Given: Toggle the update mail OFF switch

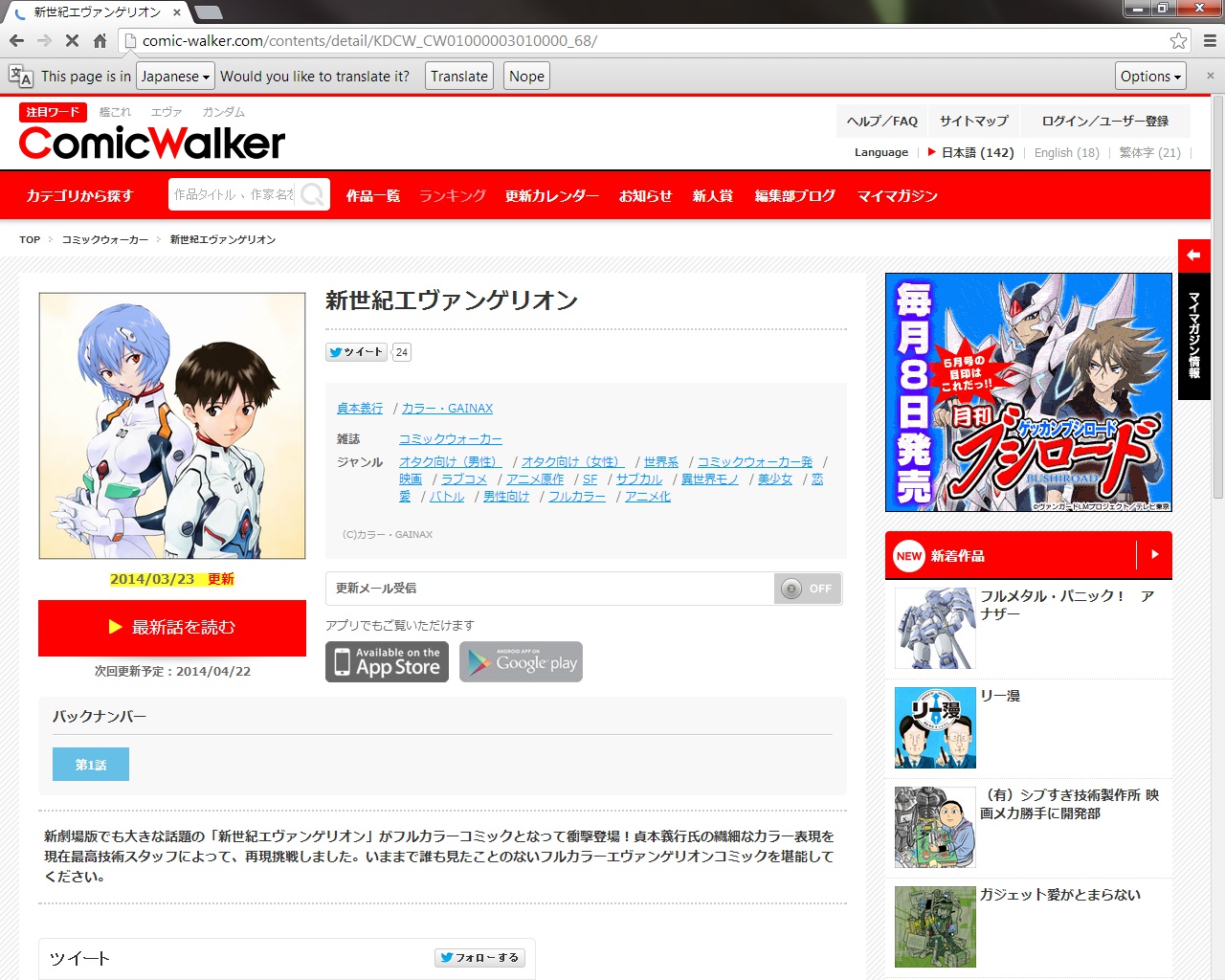Looking at the screenshot, I should (x=808, y=589).
